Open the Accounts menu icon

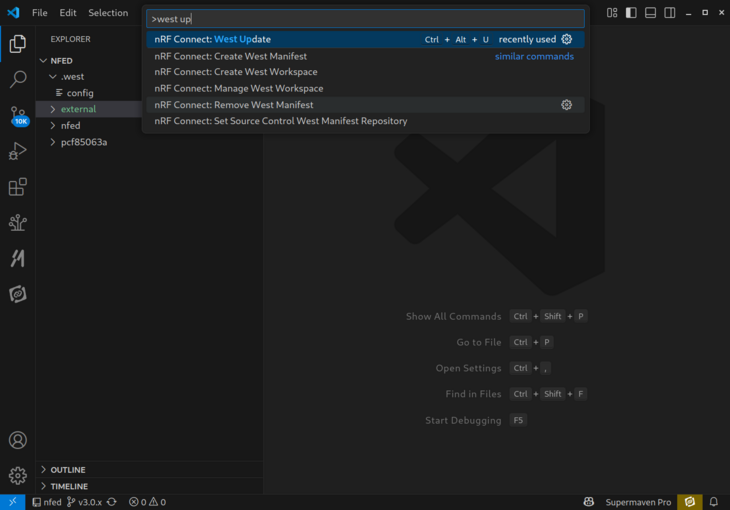pyautogui.click(x=18, y=440)
